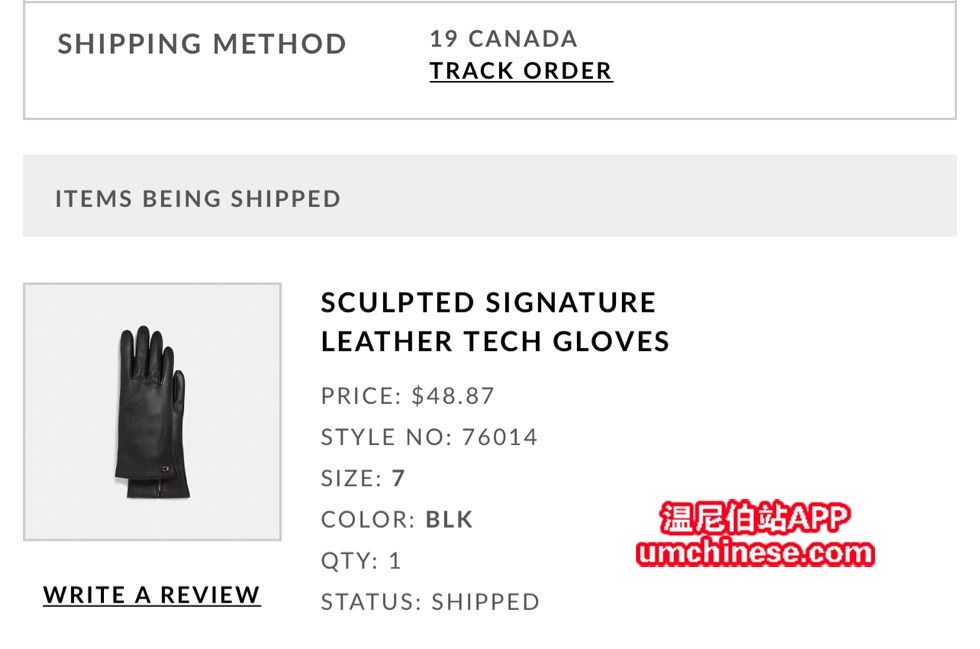The height and width of the screenshot is (649, 980).
Task: Select the 19 Canada shipping text
Action: point(503,38)
